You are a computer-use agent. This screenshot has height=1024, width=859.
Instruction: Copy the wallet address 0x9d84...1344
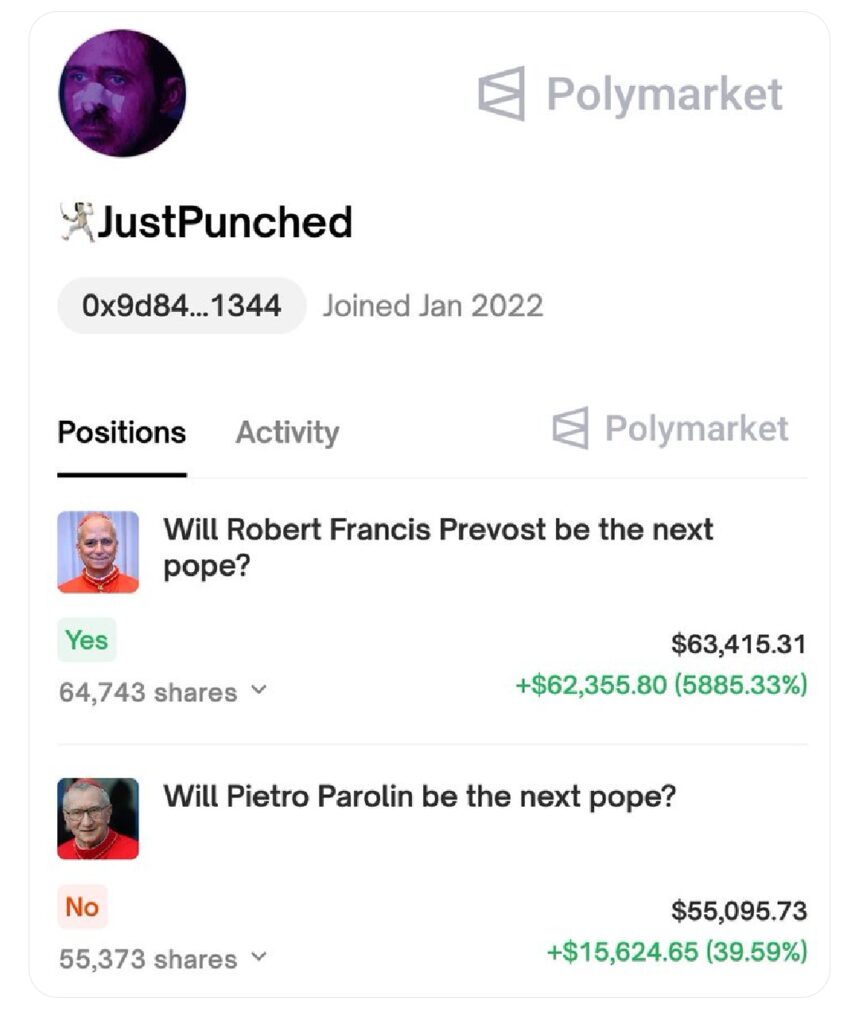(x=181, y=305)
